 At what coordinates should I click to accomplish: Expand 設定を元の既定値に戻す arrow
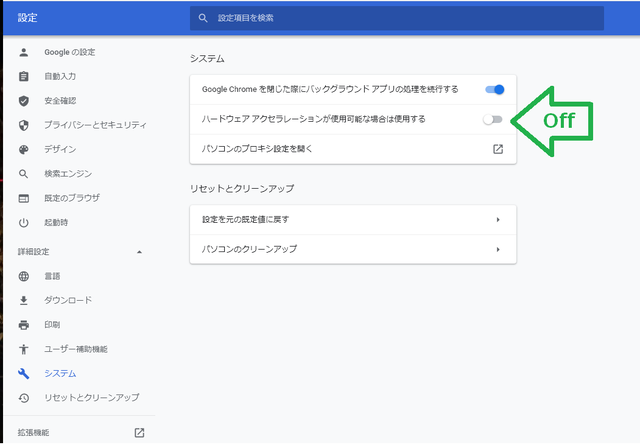click(498, 220)
